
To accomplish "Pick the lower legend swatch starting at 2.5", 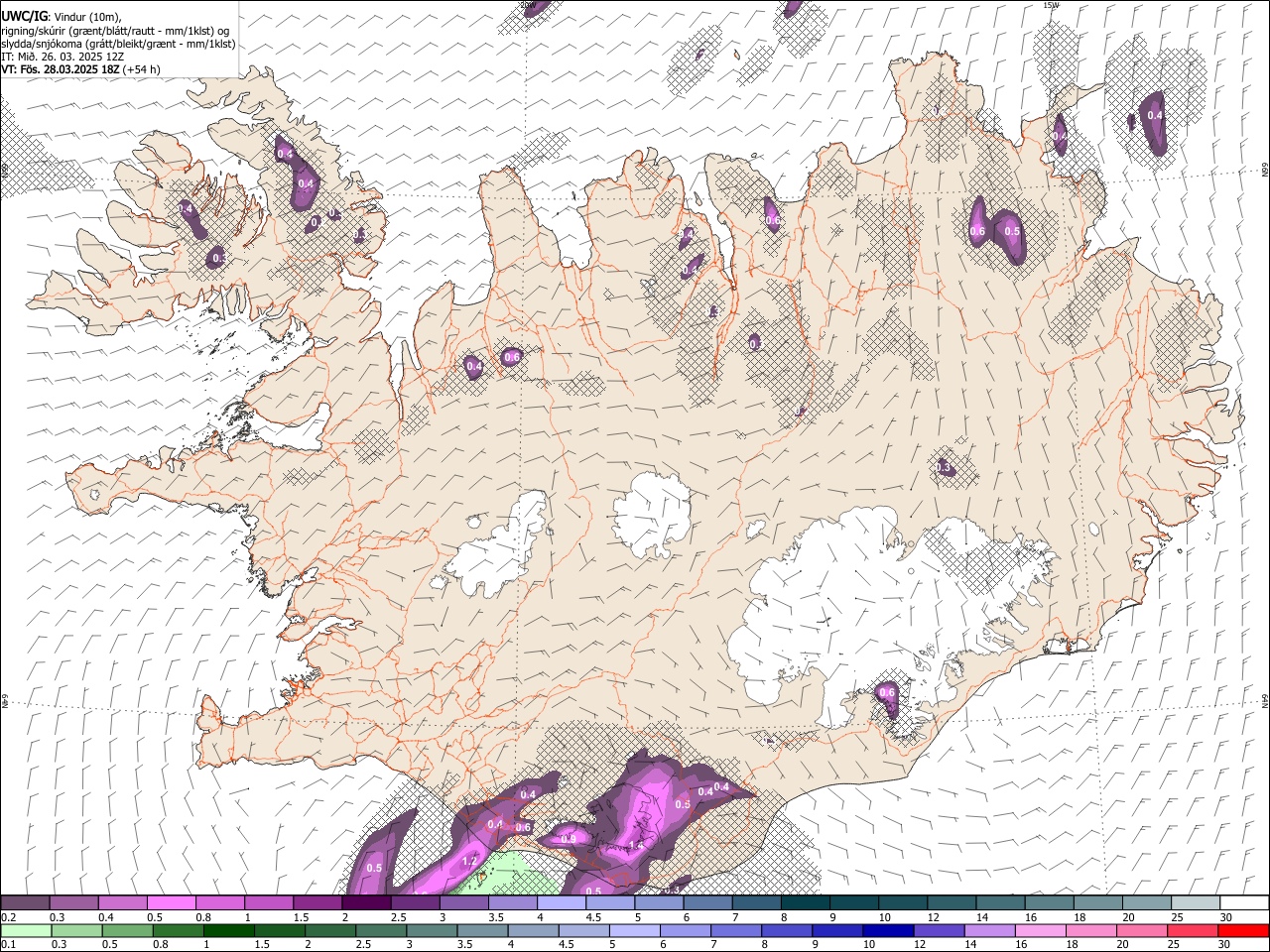I will coord(381,931).
